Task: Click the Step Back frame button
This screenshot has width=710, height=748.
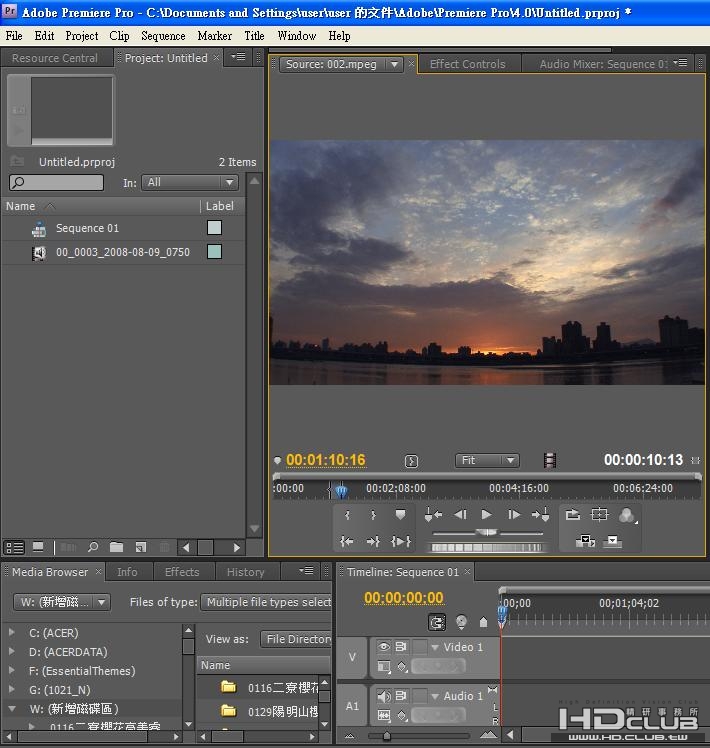Action: pos(460,515)
